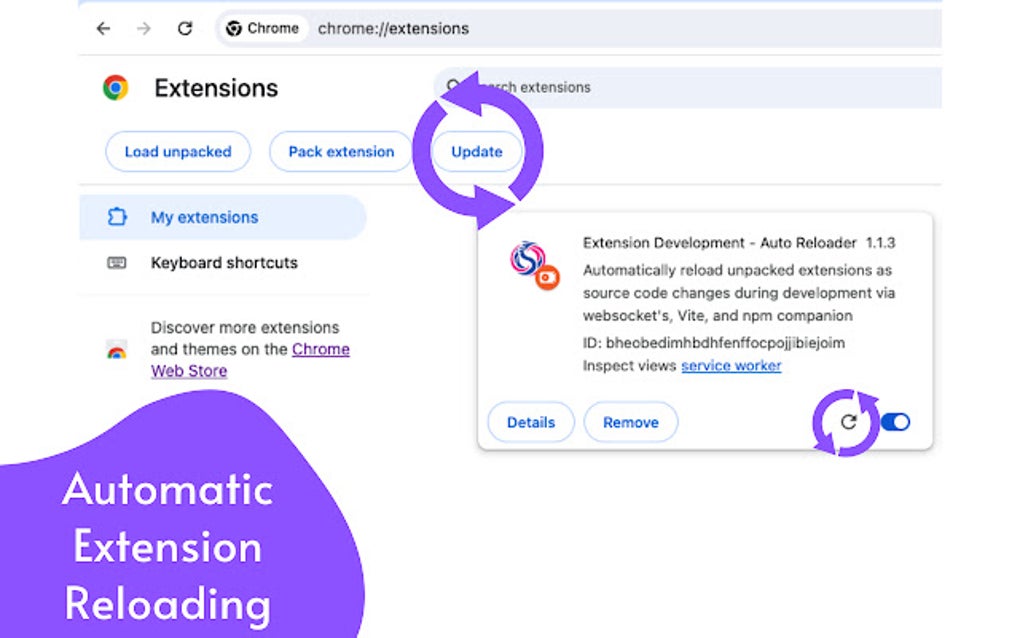
Task: Click the Chrome Web Store rainbow icon
Action: 116,349
